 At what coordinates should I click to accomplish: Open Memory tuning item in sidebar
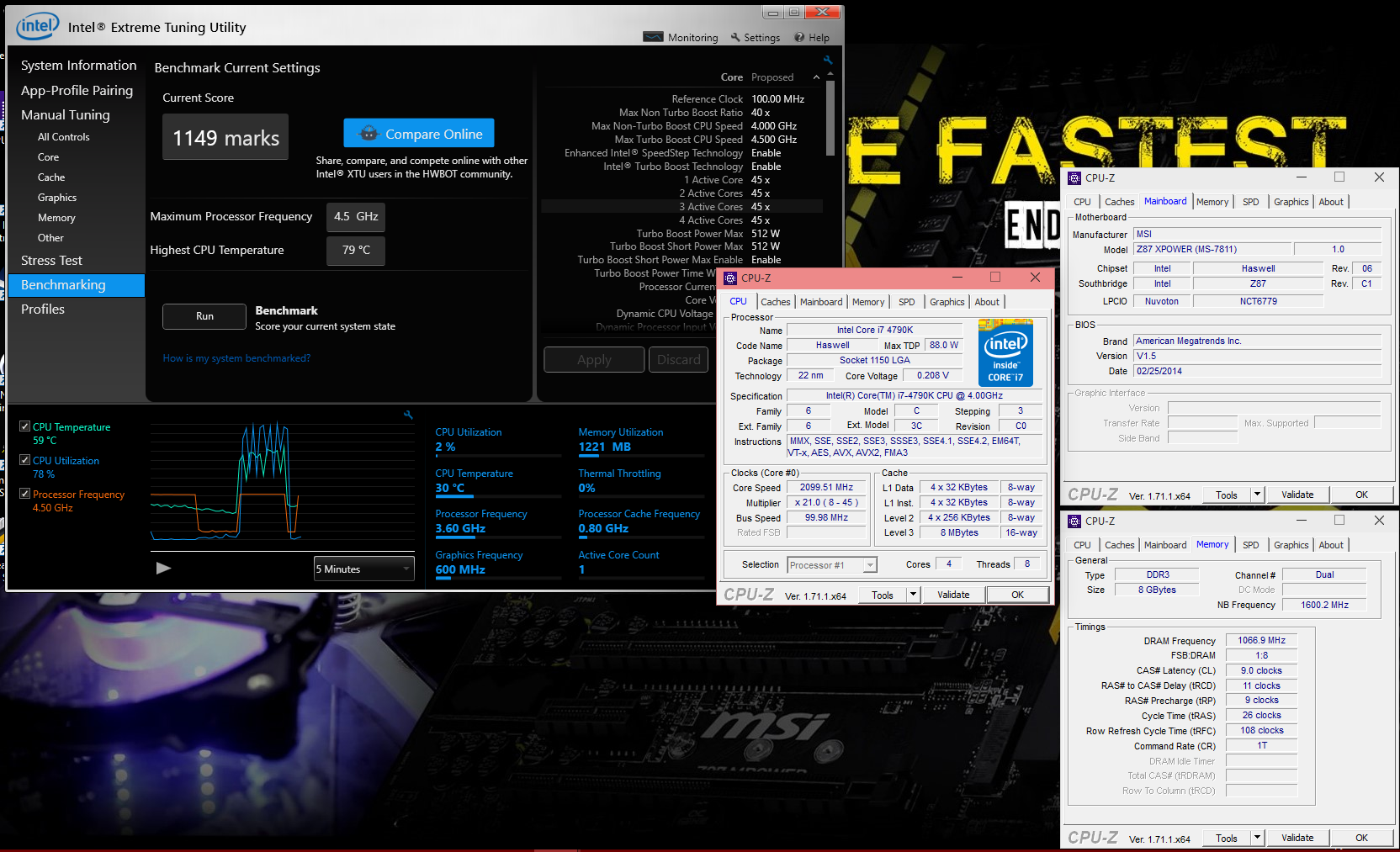click(x=56, y=218)
